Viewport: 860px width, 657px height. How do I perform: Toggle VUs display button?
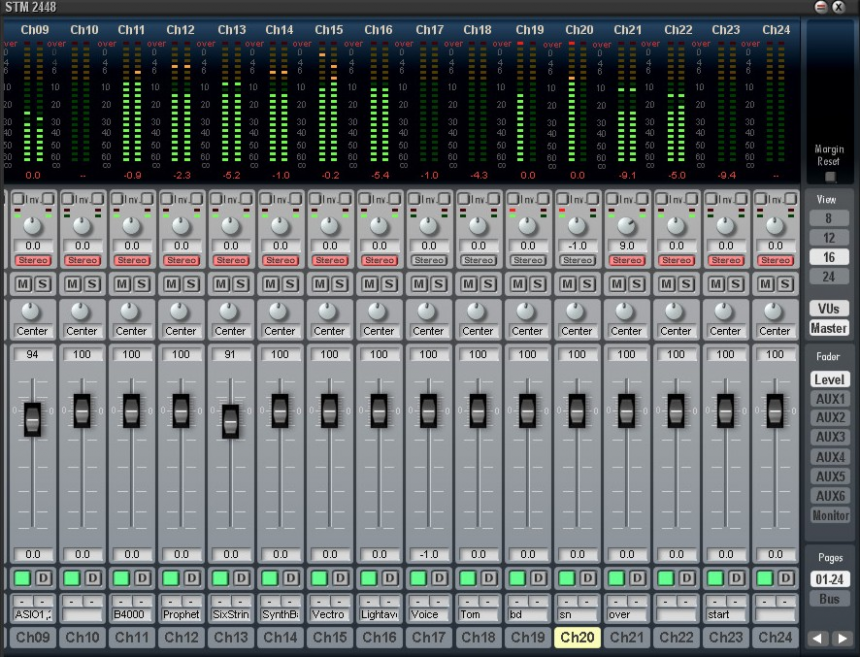tap(829, 309)
